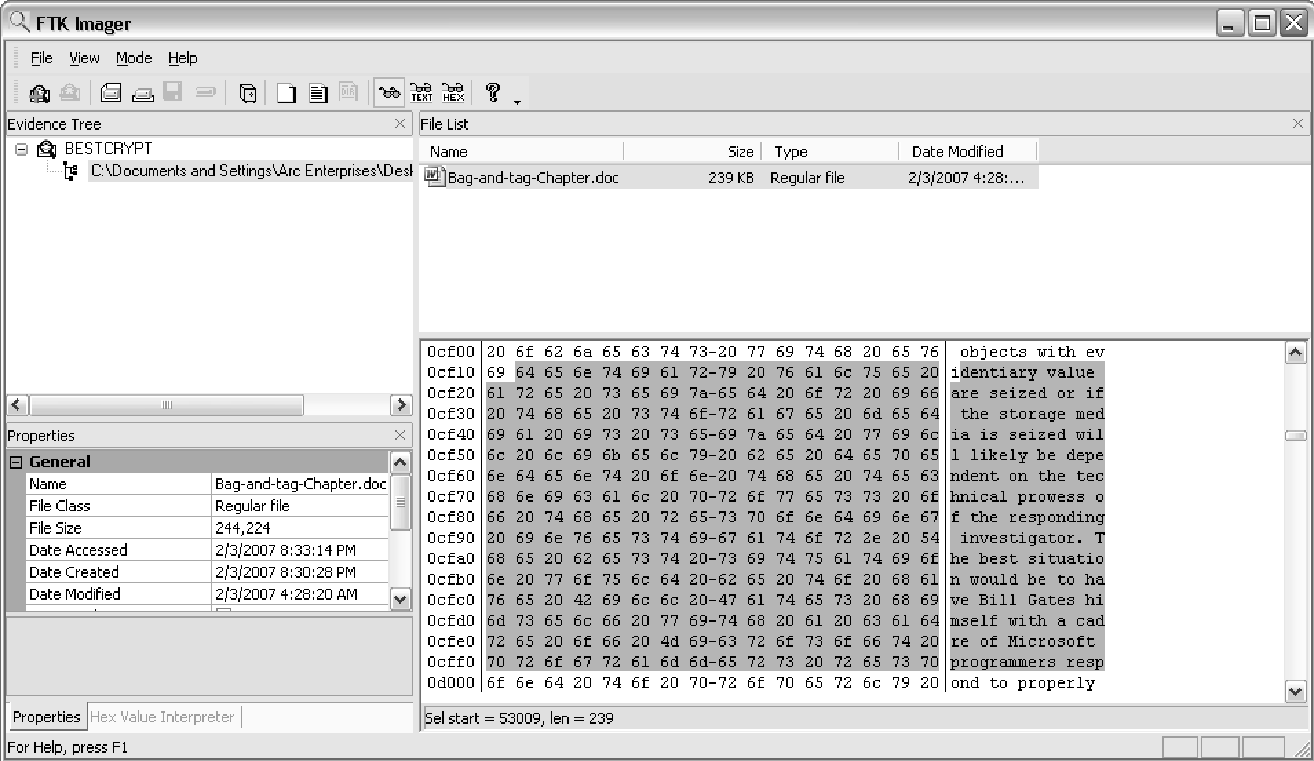The image size is (1314, 761).
Task: Click the greyed DIR directory listing icon
Action: click(x=349, y=93)
